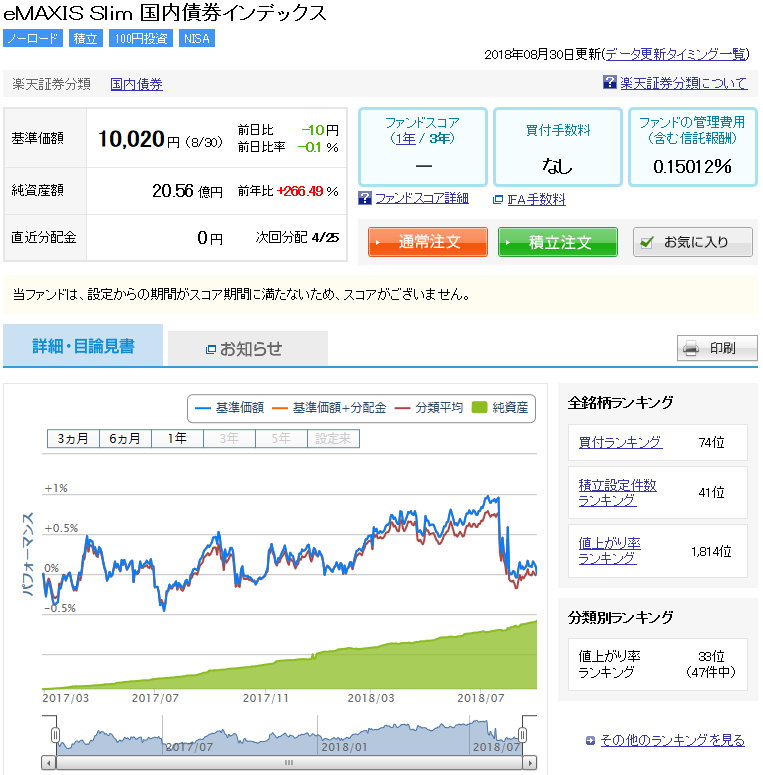Click the 100円投資 tag

point(141,38)
